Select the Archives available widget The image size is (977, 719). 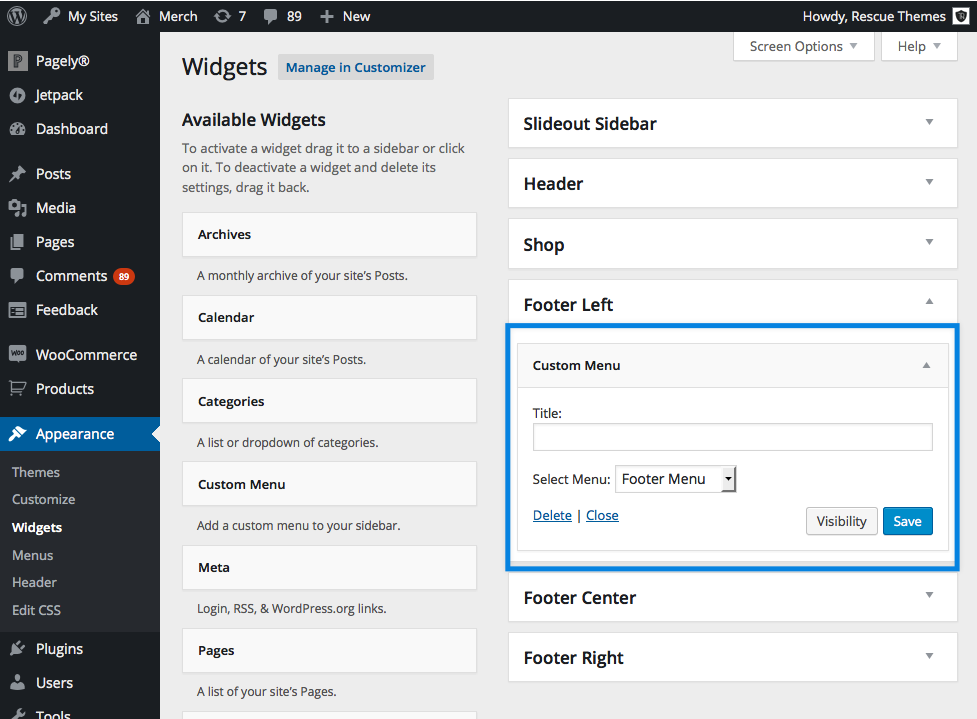tap(329, 234)
